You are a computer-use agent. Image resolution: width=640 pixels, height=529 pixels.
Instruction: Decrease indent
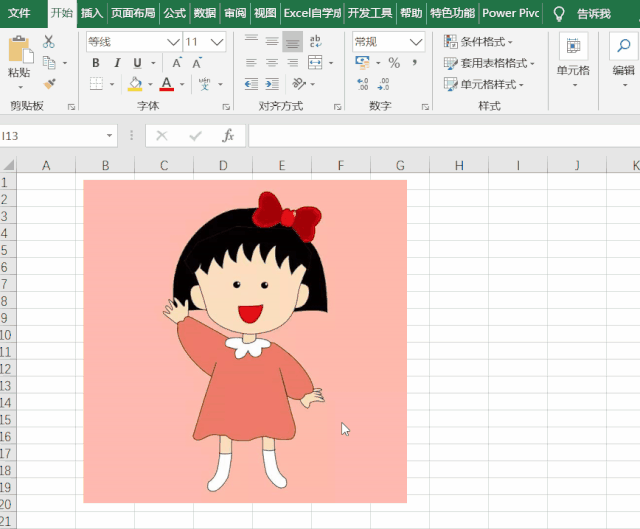pyautogui.click(x=251, y=84)
